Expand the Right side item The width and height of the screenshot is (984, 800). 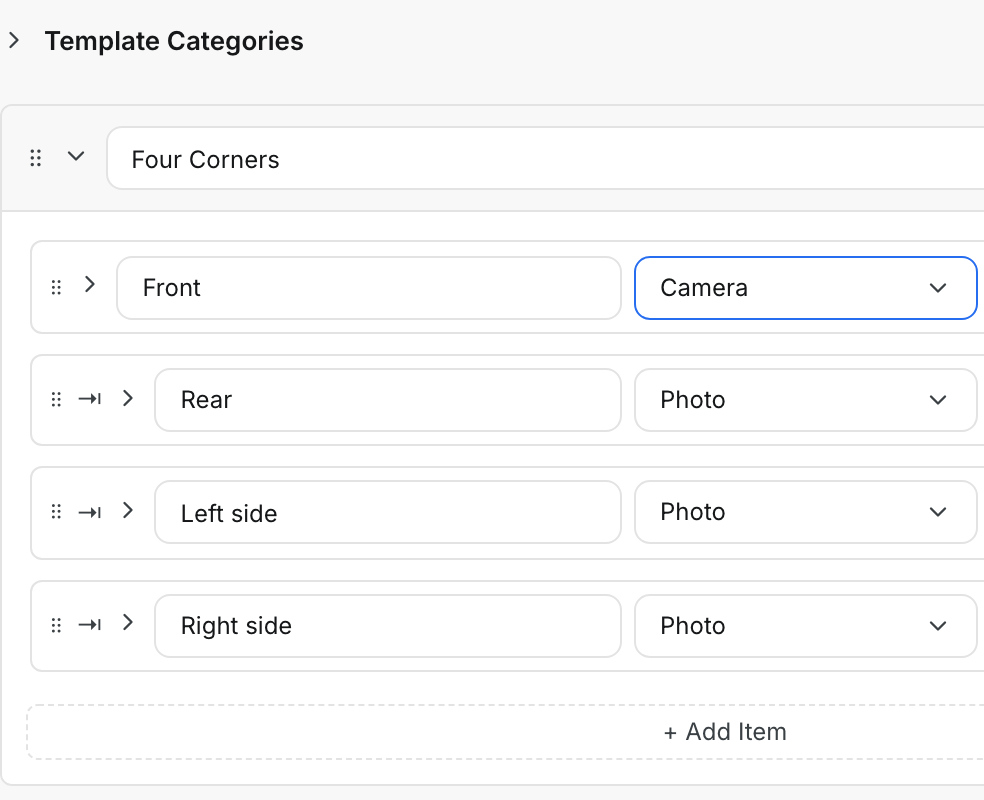tap(128, 622)
